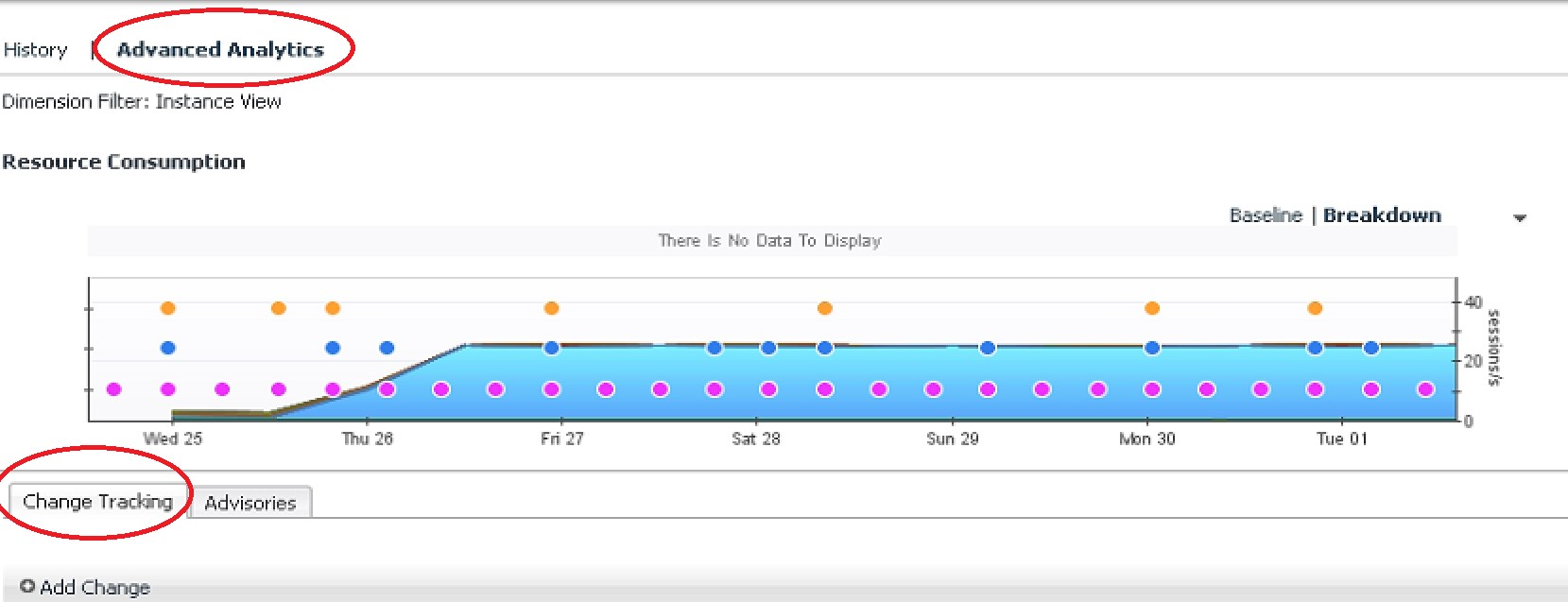Click the Baseline view link
The height and width of the screenshot is (602, 1568).
click(x=1265, y=215)
